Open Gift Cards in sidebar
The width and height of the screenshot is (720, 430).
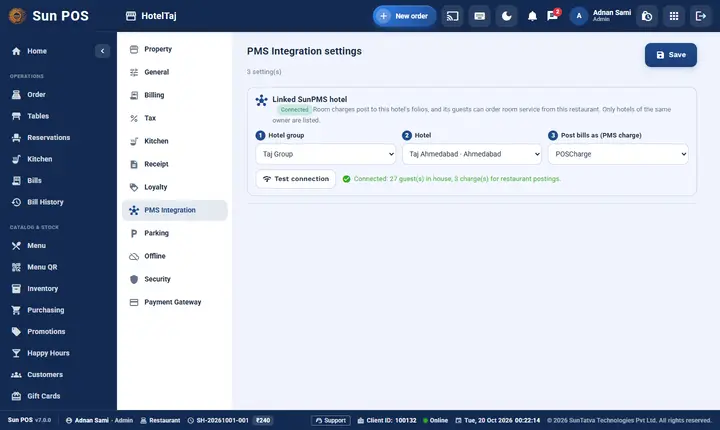click(x=58, y=396)
